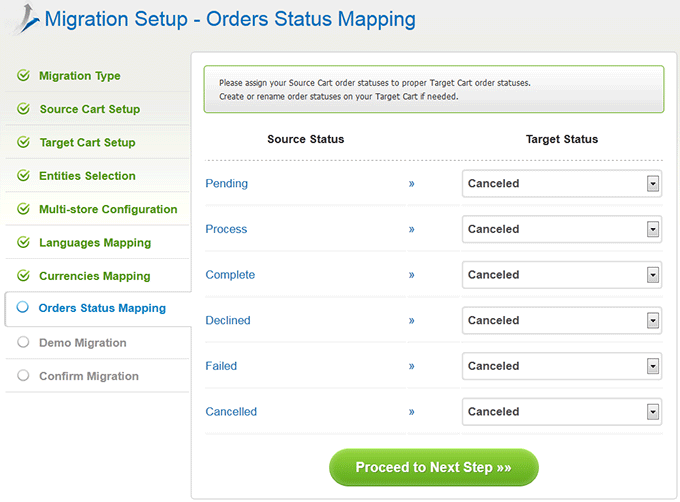Click the checkmark icon beside Languages Mapping
This screenshot has width=680, height=502.
pyautogui.click(x=23, y=242)
